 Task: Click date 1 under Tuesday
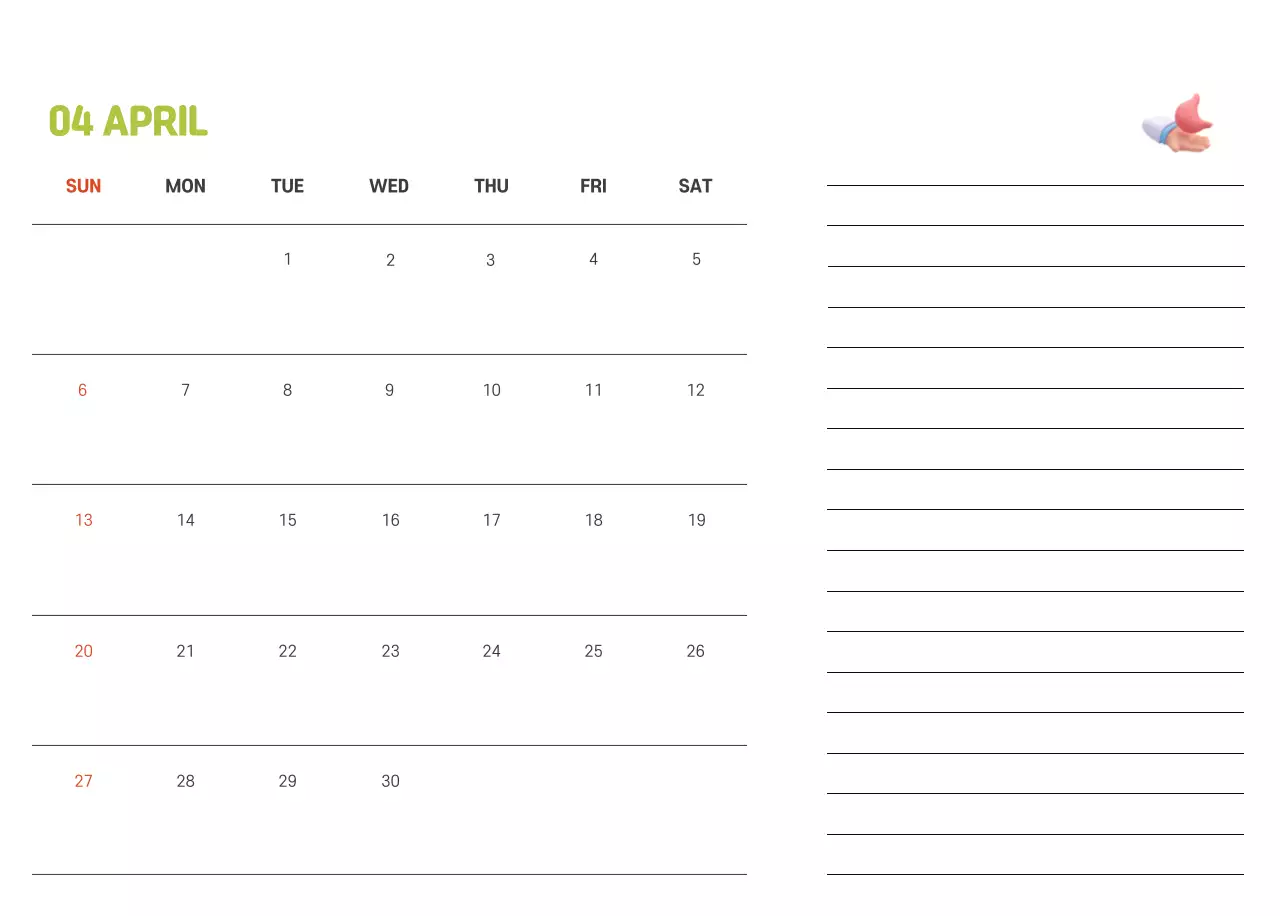[x=287, y=259]
